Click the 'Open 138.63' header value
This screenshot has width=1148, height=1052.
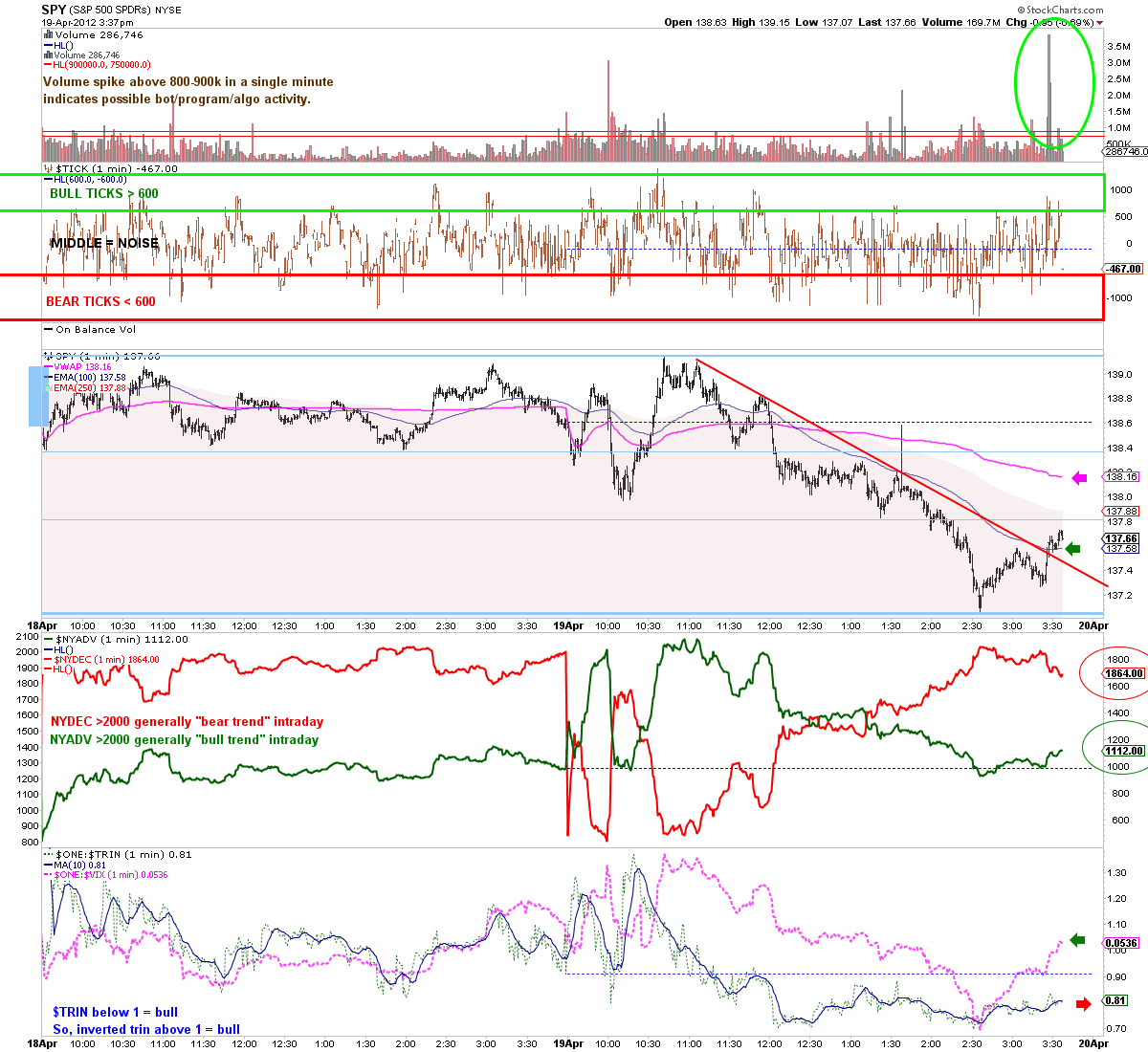point(695,22)
